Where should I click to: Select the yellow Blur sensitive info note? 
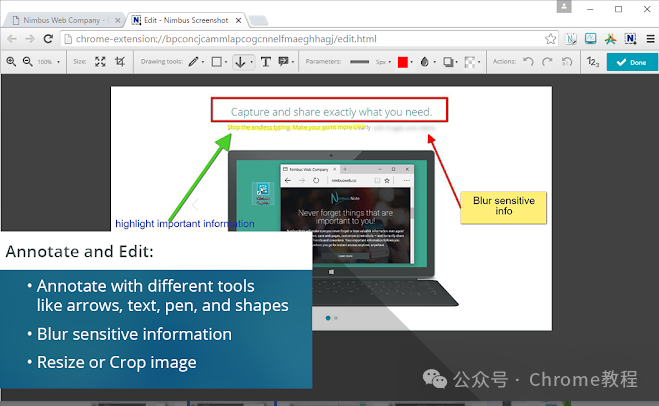[503, 208]
